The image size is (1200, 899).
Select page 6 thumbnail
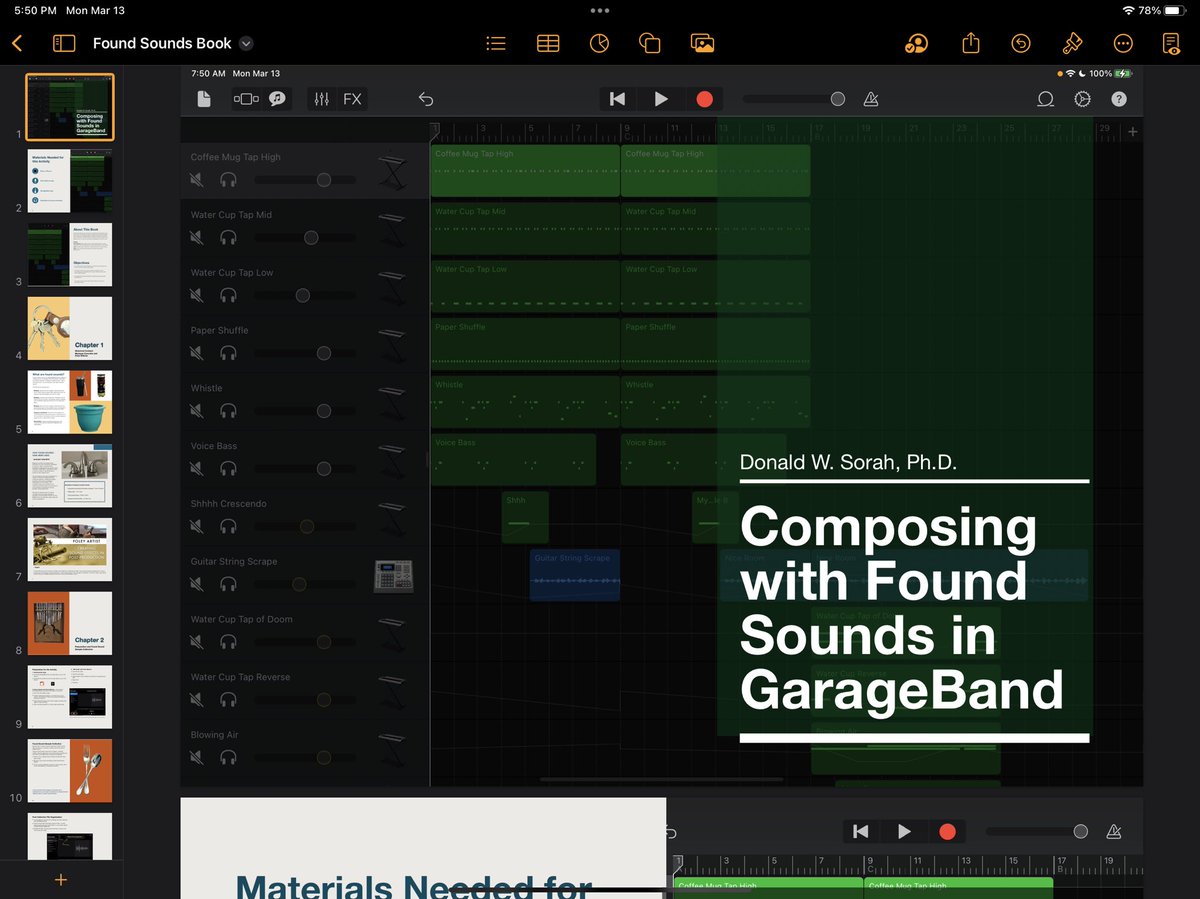[70, 476]
